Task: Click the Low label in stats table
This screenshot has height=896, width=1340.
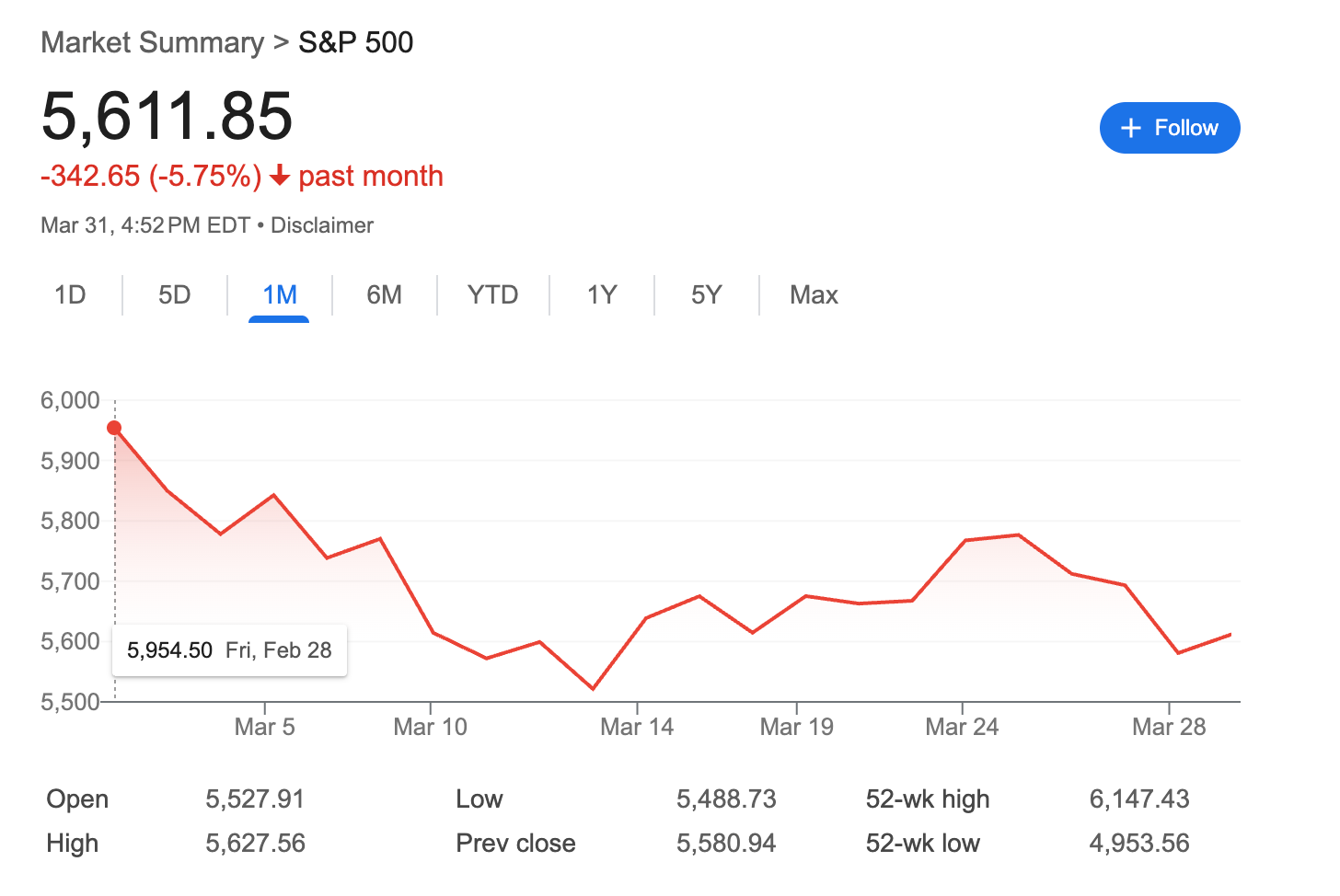Action: (x=479, y=798)
